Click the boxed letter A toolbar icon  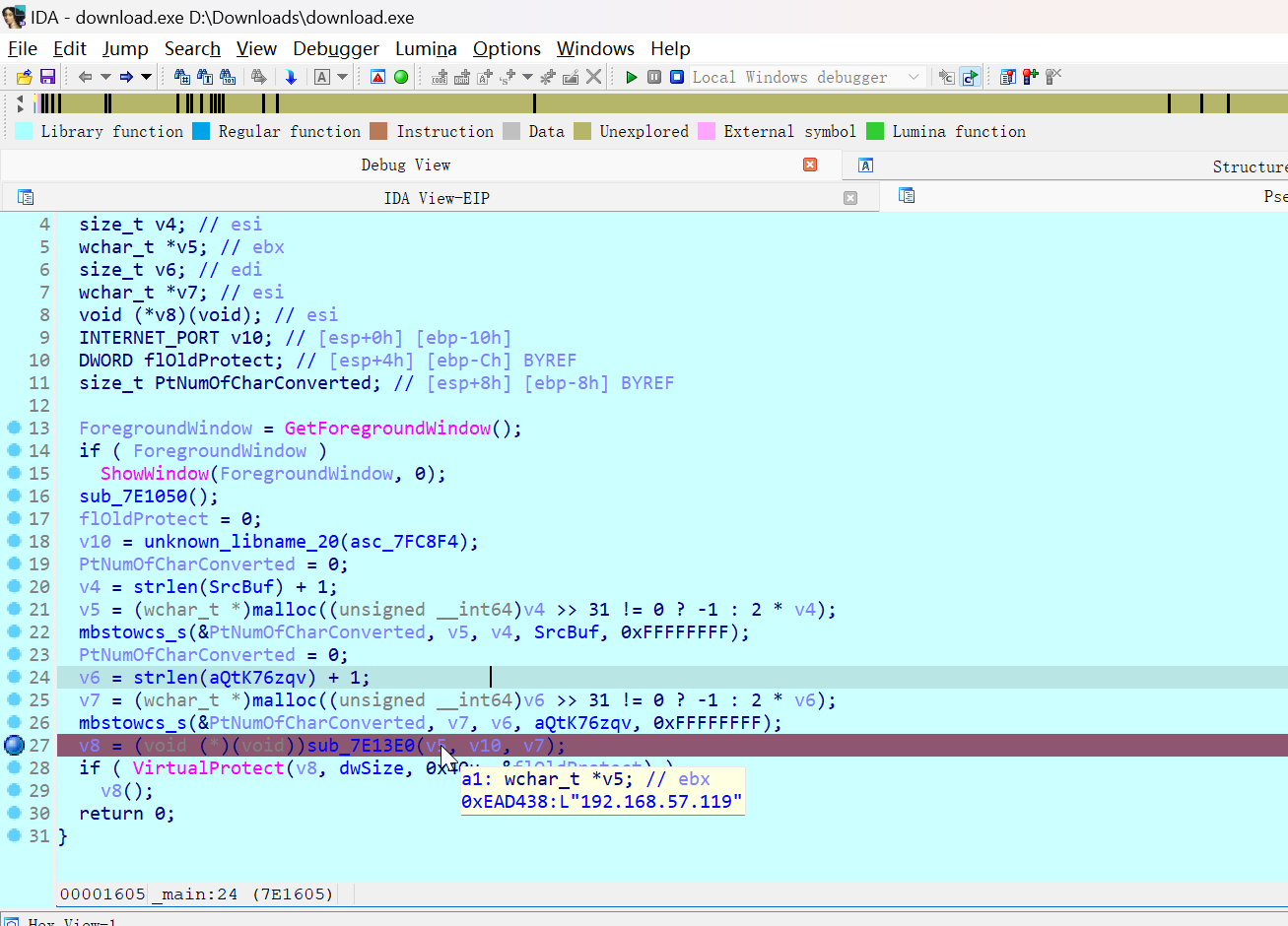click(322, 77)
